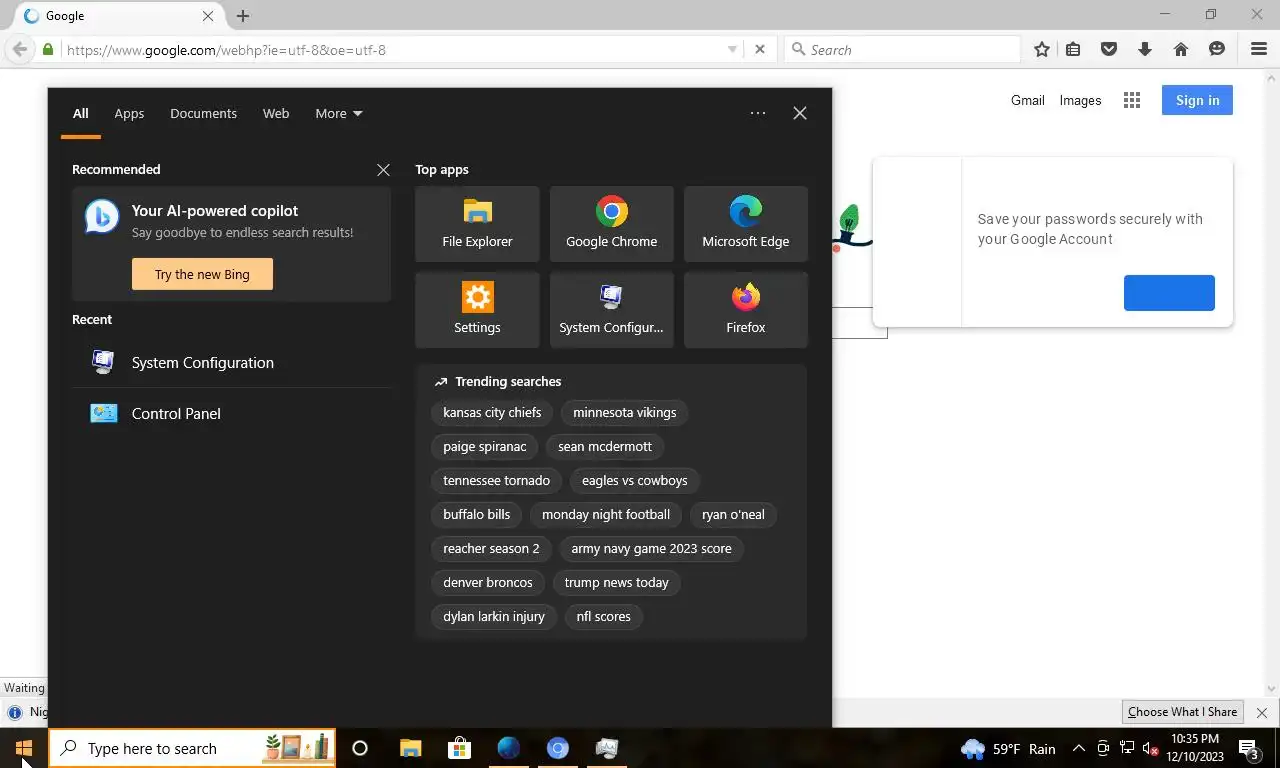Click the weather widget on taskbar

click(1008, 748)
